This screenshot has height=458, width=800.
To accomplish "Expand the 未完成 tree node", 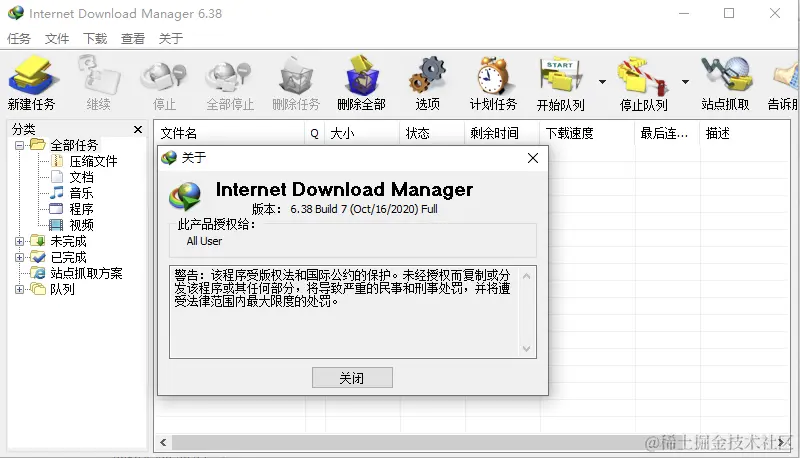I will pyautogui.click(x=19, y=241).
